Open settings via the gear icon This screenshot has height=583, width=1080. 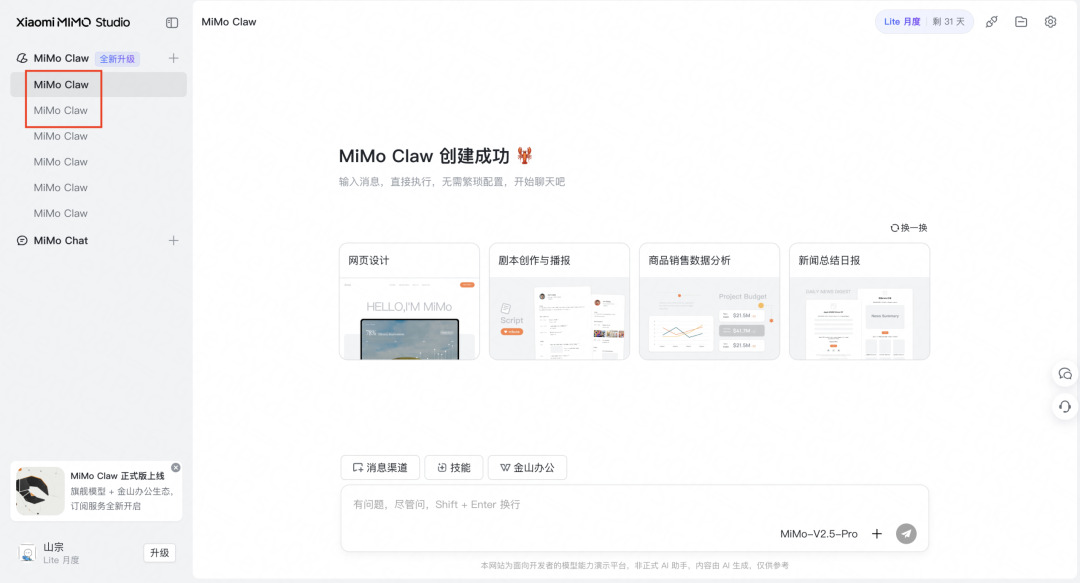[1050, 22]
